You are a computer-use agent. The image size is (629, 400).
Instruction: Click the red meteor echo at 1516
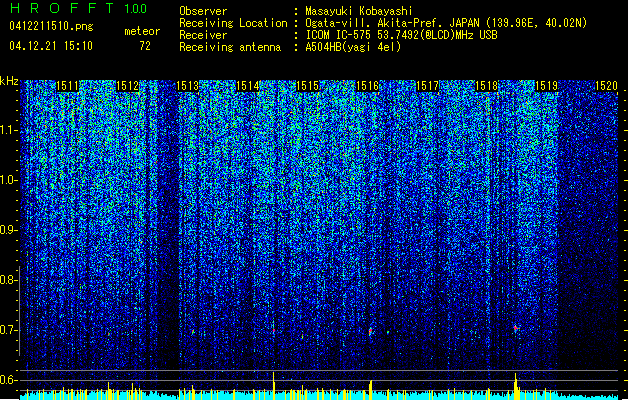(x=370, y=332)
